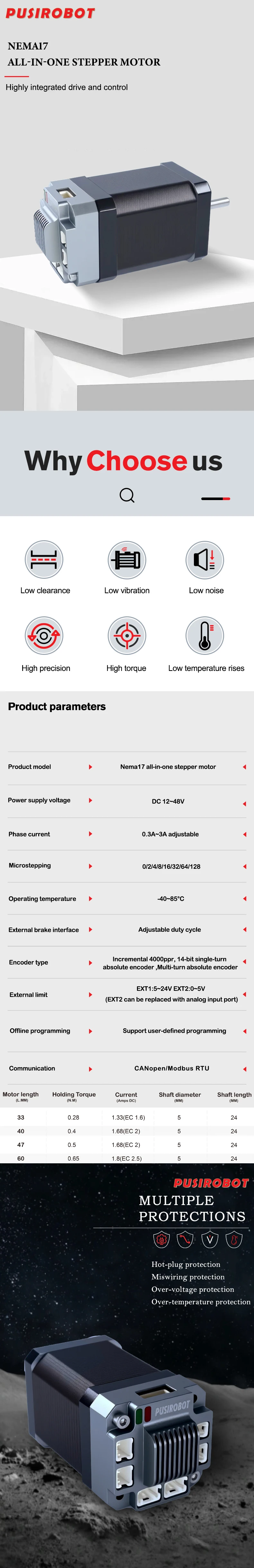Click the Low clearance icon
The image size is (254, 1568).
point(44,559)
